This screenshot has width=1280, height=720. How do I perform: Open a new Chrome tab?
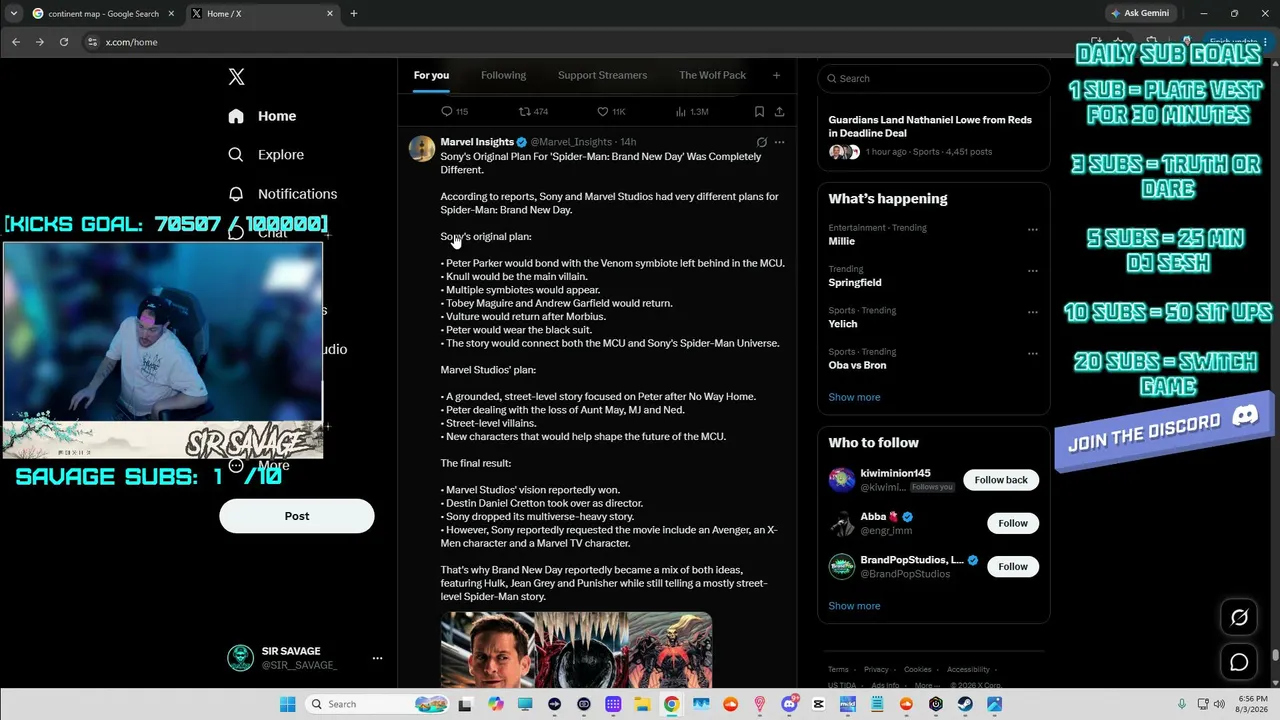pyautogui.click(x=353, y=14)
